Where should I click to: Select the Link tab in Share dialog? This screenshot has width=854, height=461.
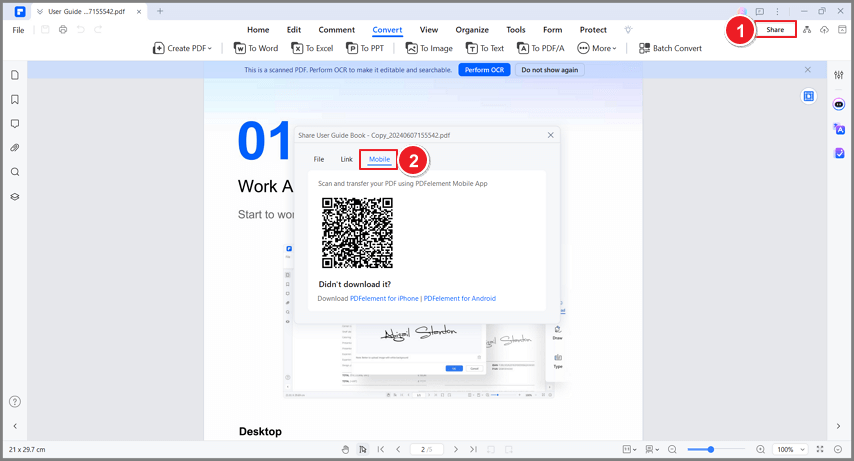click(347, 159)
